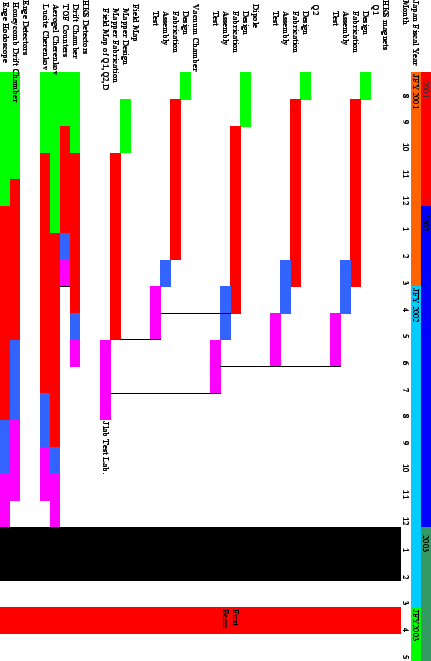The height and width of the screenshot is (661, 431).
Task: Click the "Test" label under Dipole
Action: (216, 18)
